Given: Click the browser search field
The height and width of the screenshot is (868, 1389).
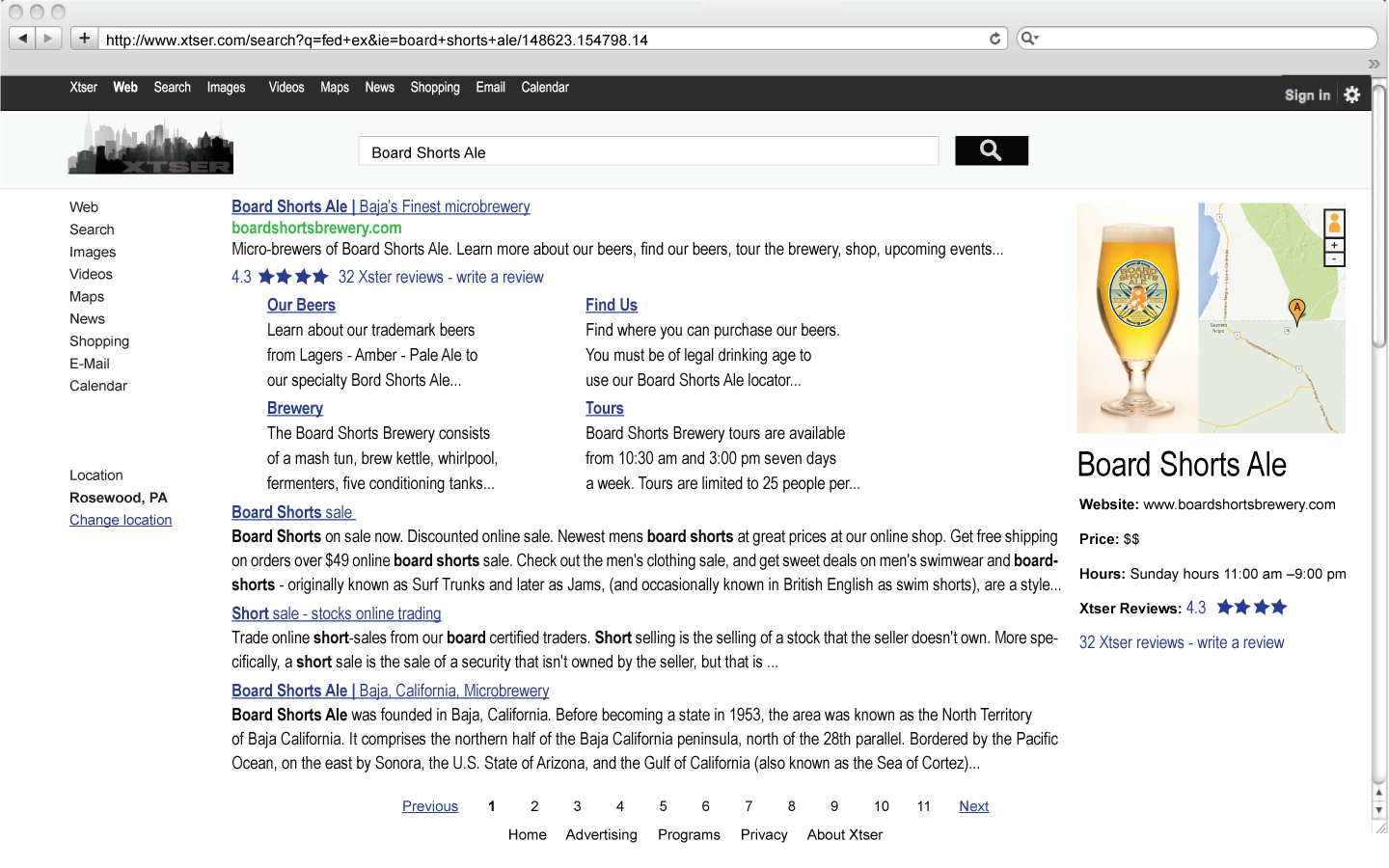Looking at the screenshot, I should (x=1198, y=39).
